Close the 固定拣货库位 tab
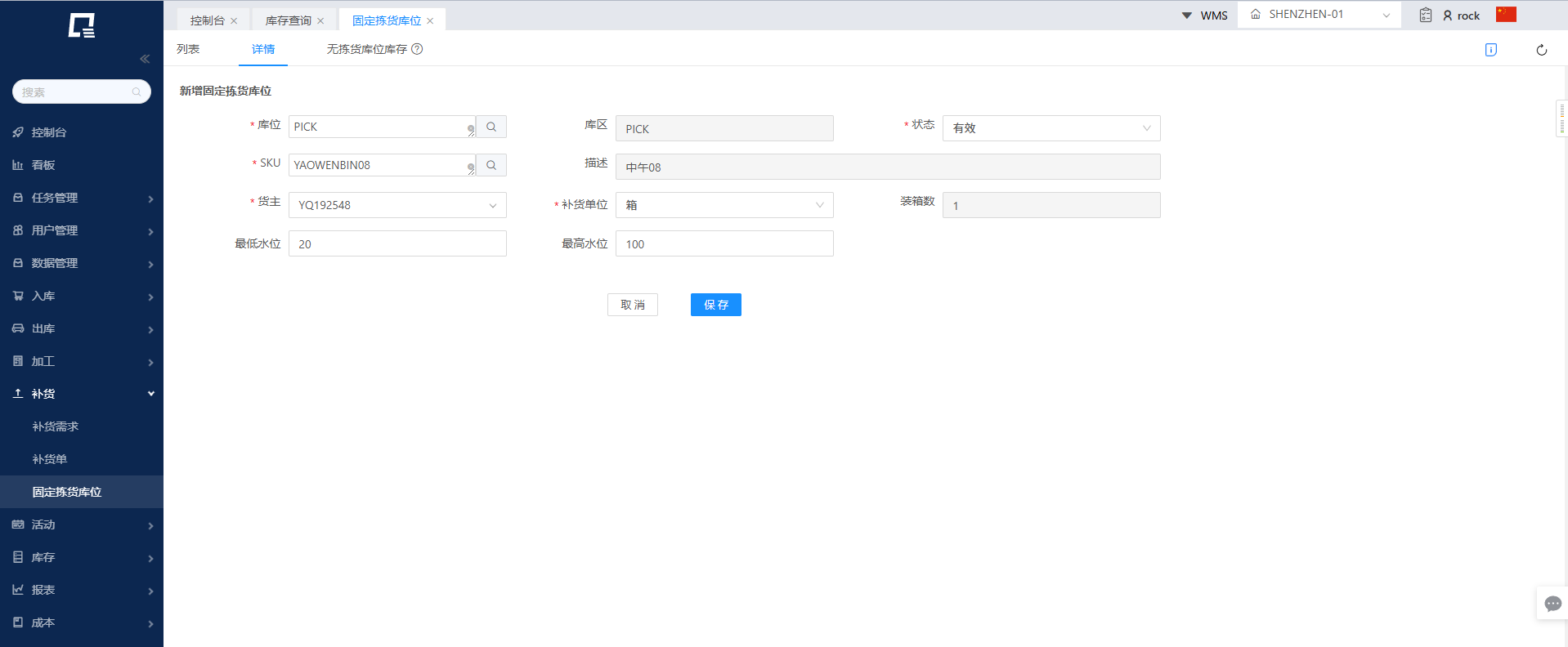Image resolution: width=1568 pixels, height=647 pixels. tap(430, 21)
